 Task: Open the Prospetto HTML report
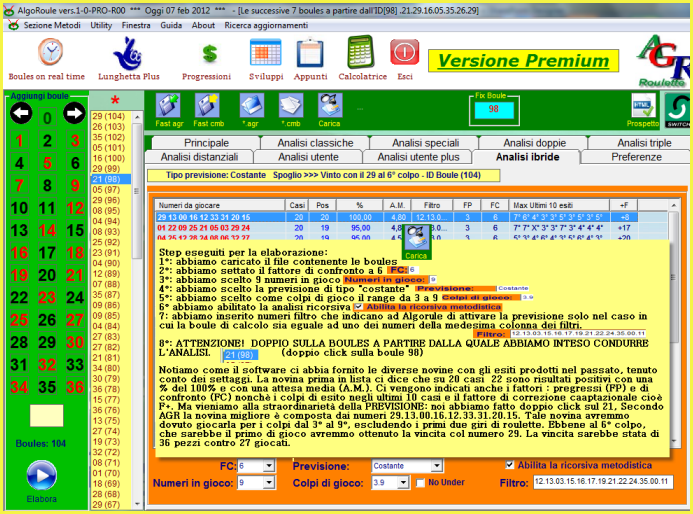point(642,106)
